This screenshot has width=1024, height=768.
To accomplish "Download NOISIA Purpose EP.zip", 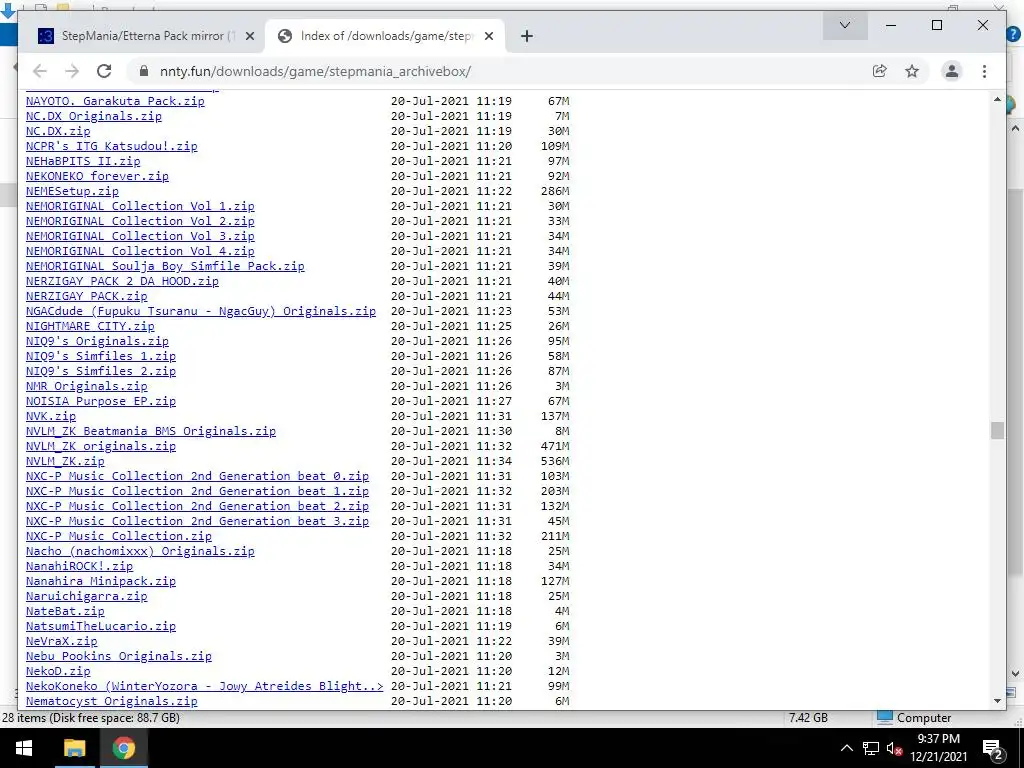I will click(101, 402).
